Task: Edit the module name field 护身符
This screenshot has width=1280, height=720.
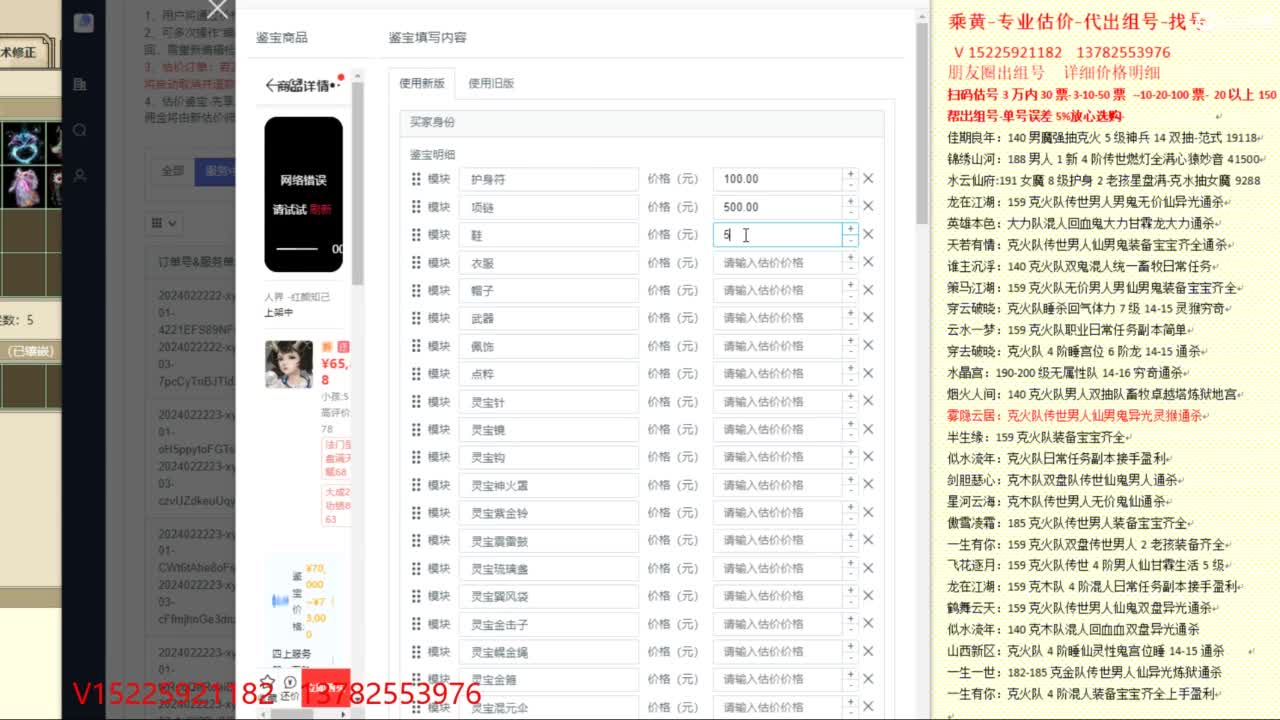Action: tap(548, 179)
